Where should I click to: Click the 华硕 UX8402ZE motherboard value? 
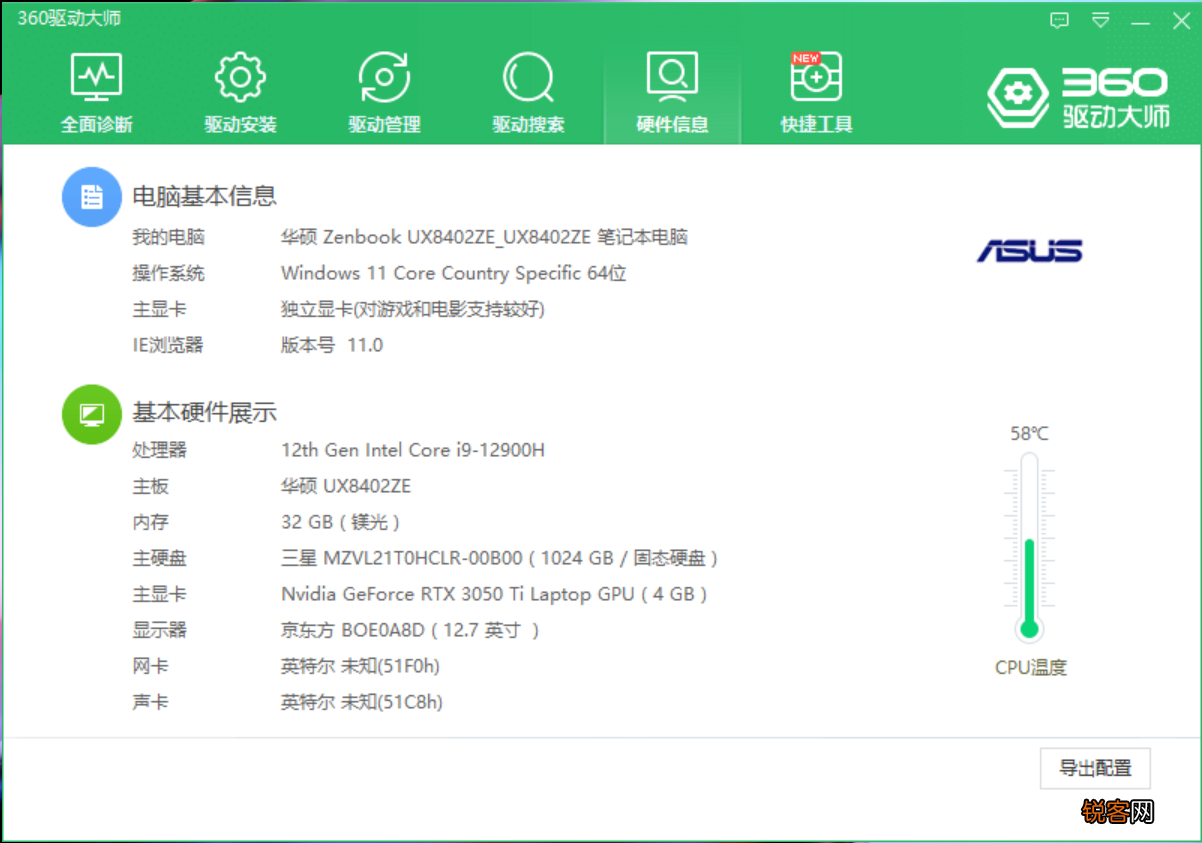(x=346, y=486)
